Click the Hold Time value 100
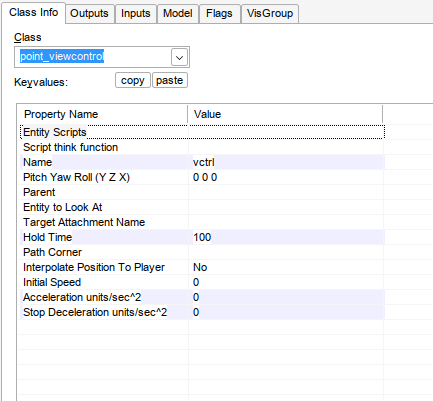This screenshot has width=433, height=401. (287, 237)
